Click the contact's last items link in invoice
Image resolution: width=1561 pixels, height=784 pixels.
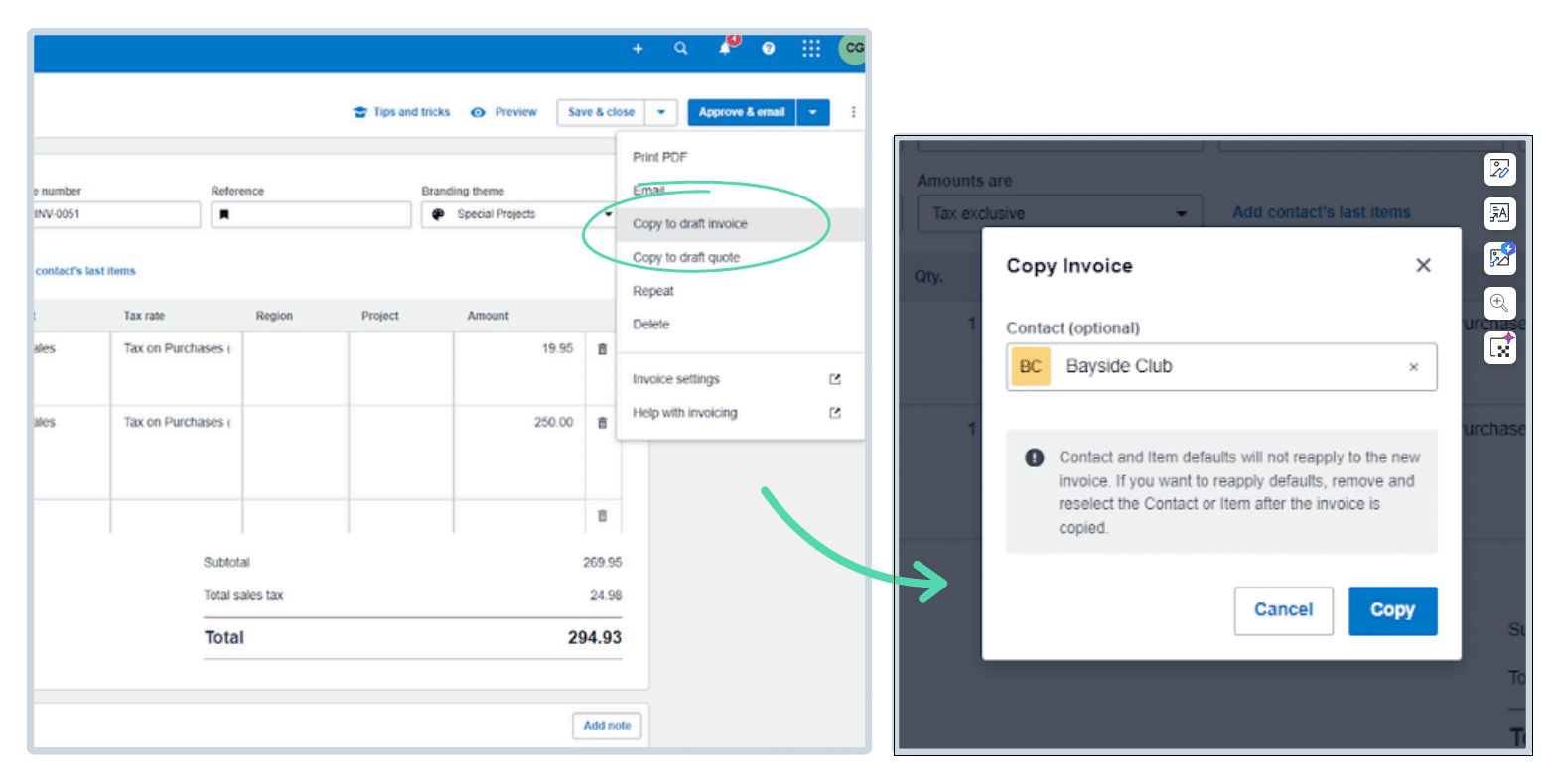(x=85, y=271)
